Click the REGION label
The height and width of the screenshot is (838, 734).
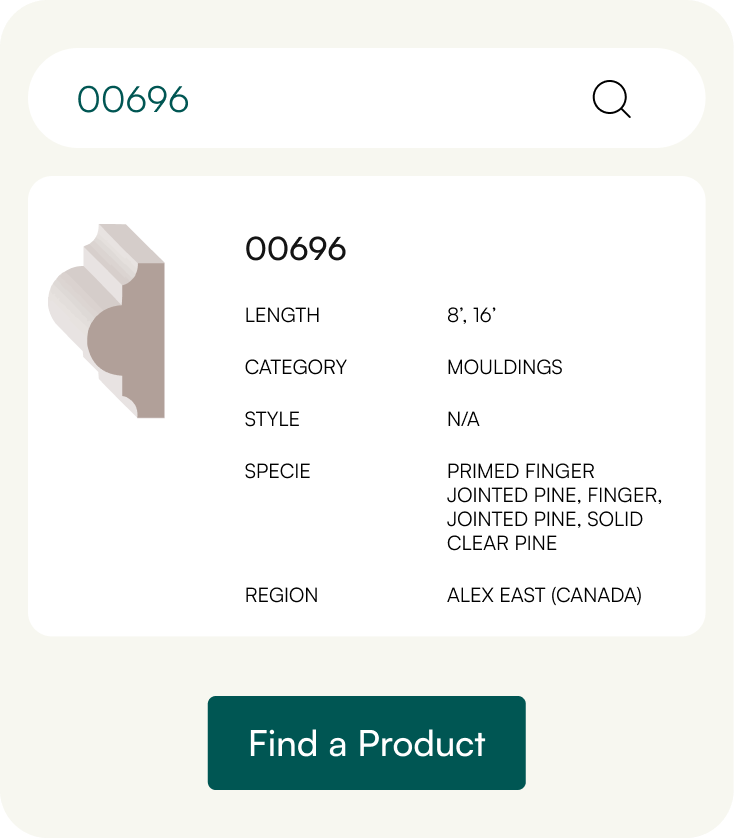point(281,595)
